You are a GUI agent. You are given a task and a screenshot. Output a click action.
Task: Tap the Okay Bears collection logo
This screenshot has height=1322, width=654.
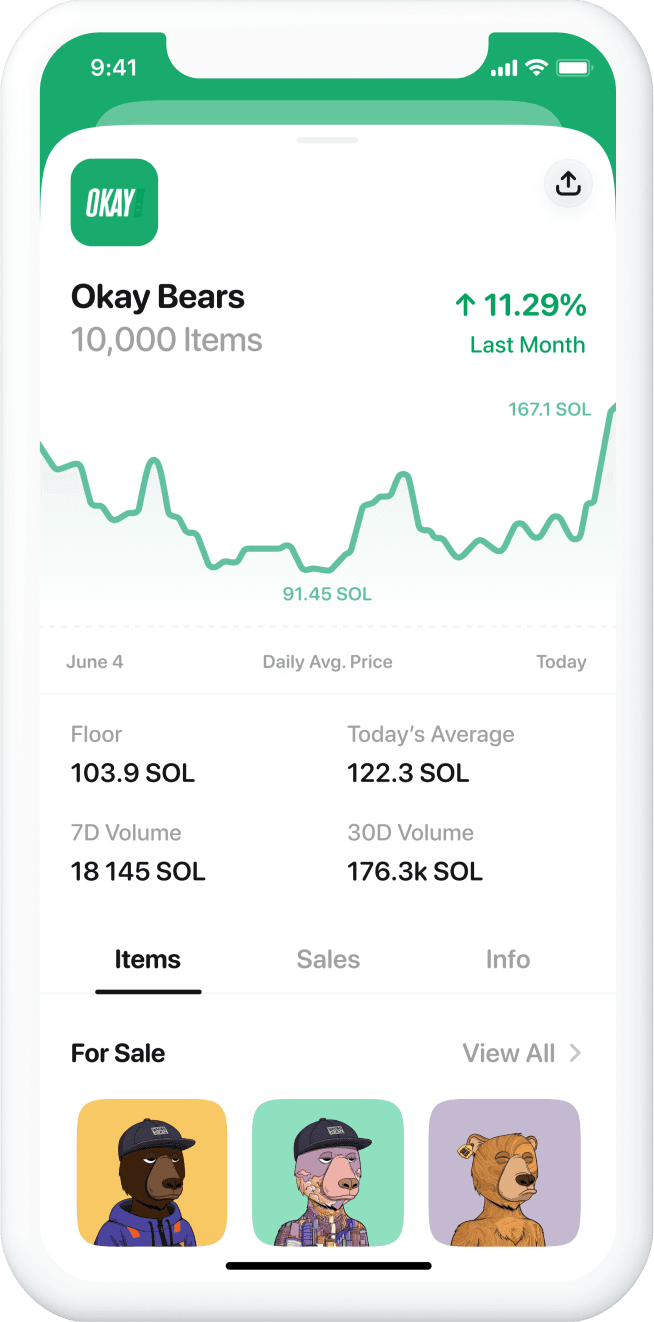click(114, 202)
